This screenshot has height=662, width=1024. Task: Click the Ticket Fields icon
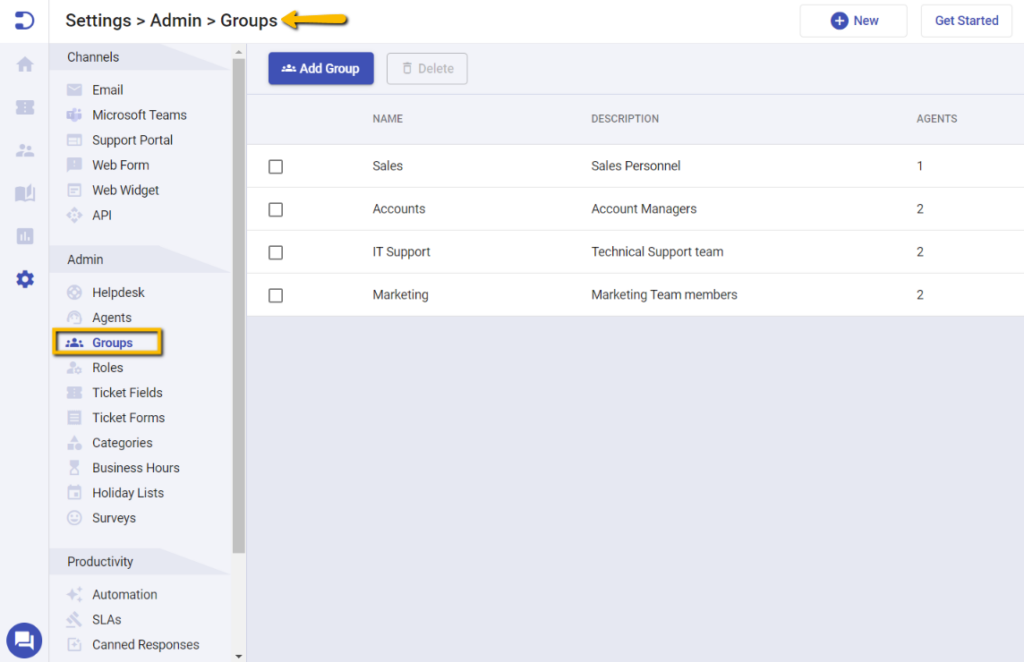point(74,392)
